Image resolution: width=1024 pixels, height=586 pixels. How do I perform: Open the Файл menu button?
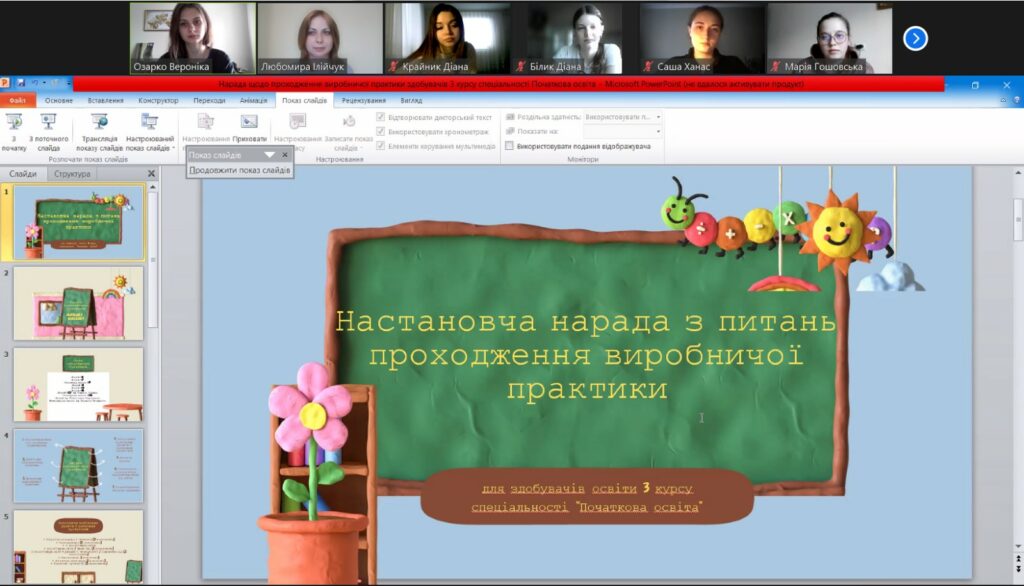click(x=17, y=100)
